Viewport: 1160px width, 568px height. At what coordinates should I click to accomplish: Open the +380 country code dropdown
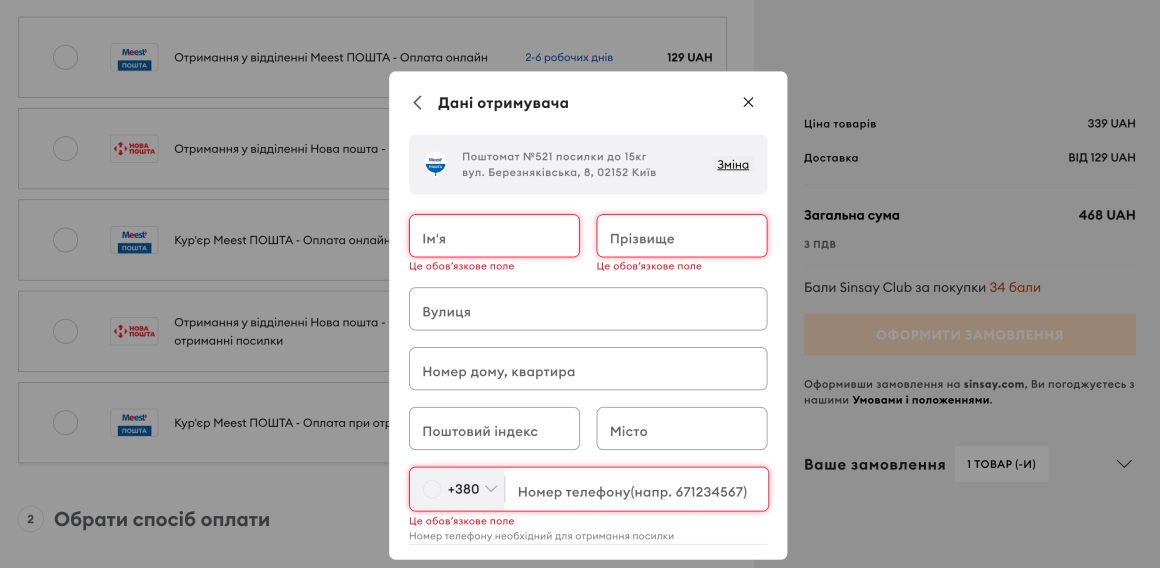pyautogui.click(x=460, y=489)
